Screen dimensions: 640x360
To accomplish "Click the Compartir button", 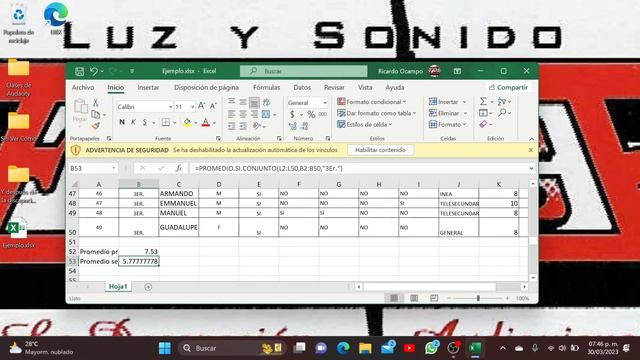I will click(x=509, y=87).
